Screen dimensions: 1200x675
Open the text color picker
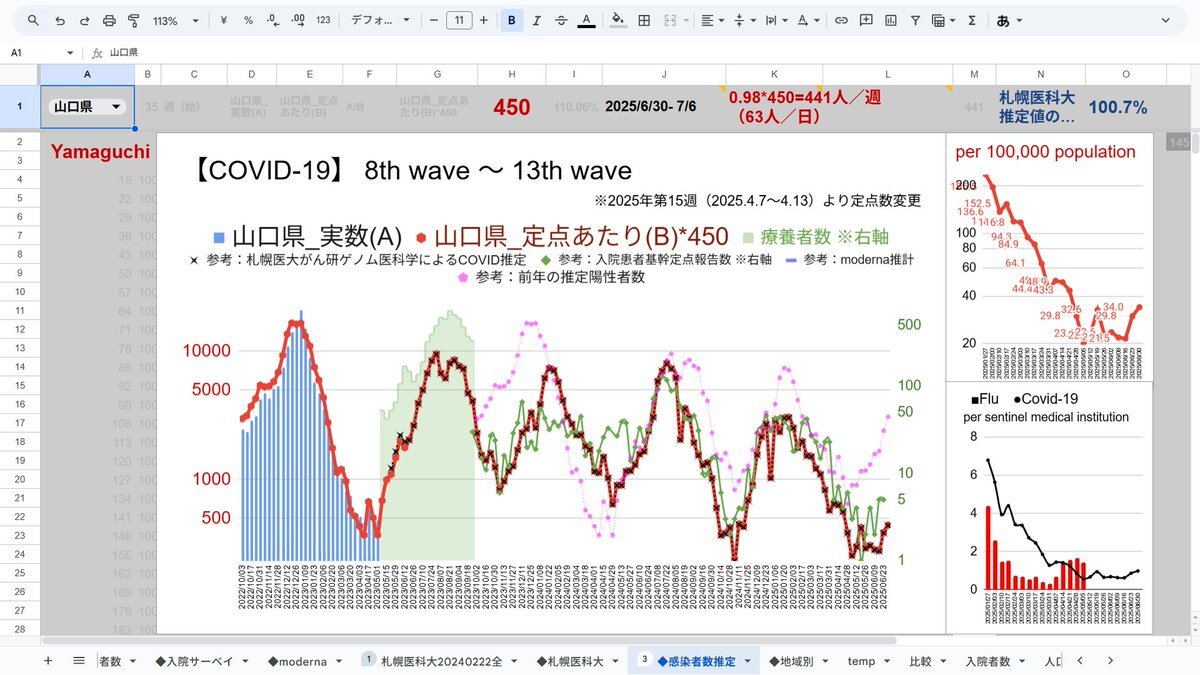(x=586, y=20)
